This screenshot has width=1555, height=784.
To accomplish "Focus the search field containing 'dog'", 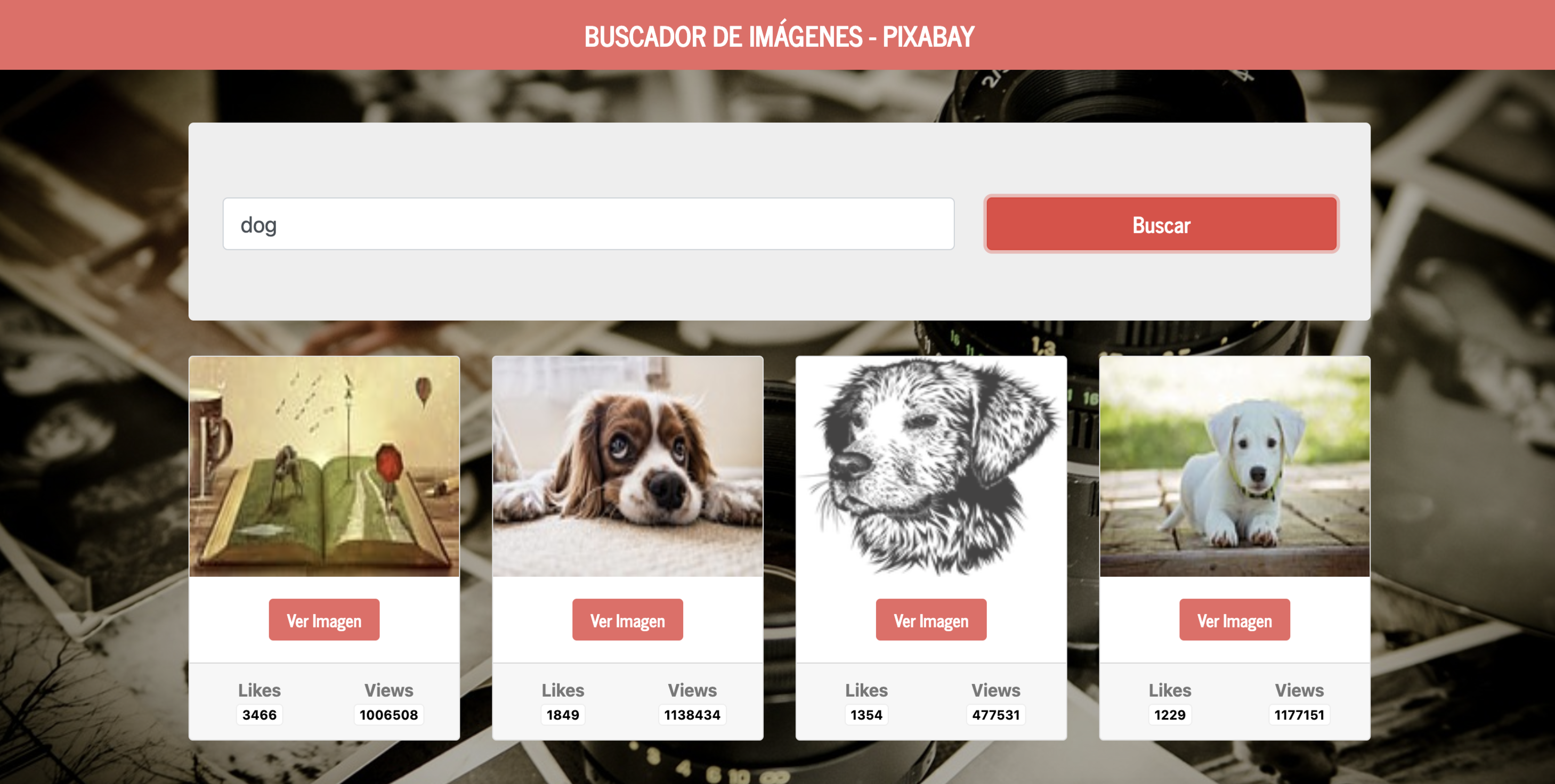I will [x=588, y=224].
